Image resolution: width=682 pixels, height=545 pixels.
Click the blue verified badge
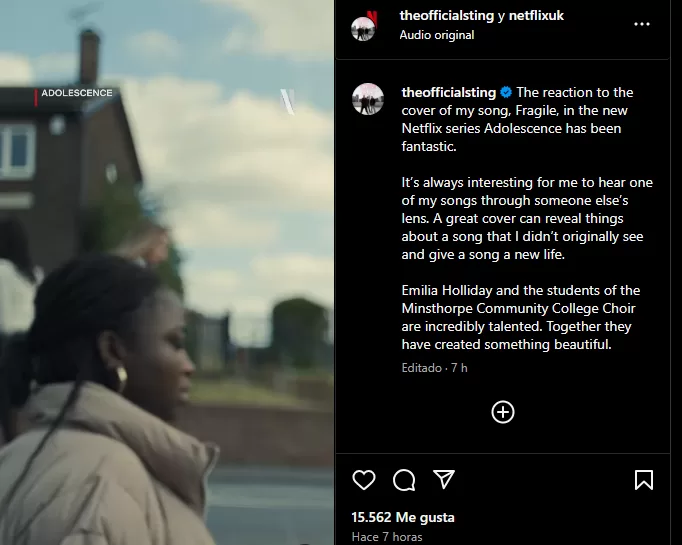point(506,92)
